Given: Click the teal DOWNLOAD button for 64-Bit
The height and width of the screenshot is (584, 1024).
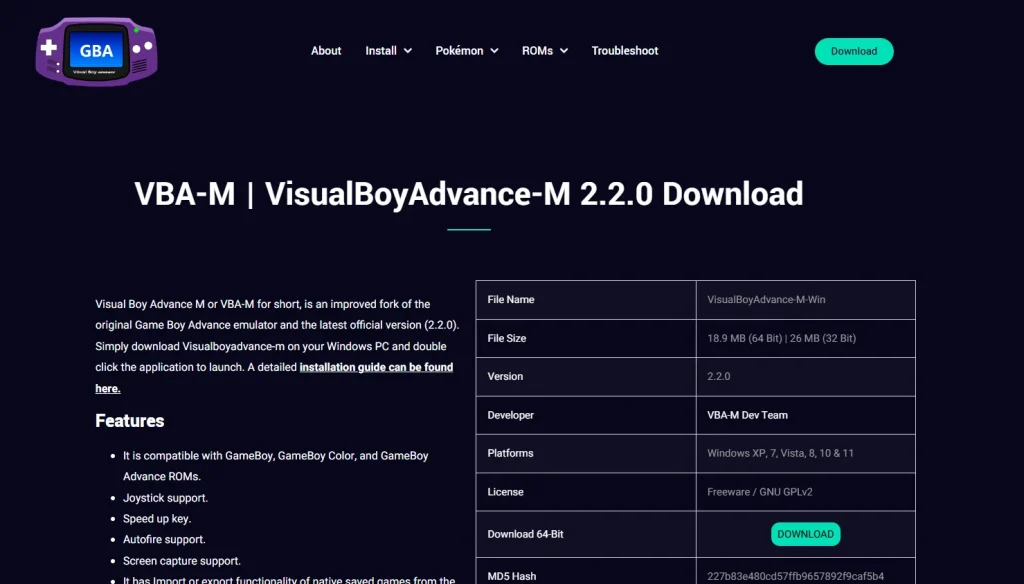Looking at the screenshot, I should [x=805, y=534].
